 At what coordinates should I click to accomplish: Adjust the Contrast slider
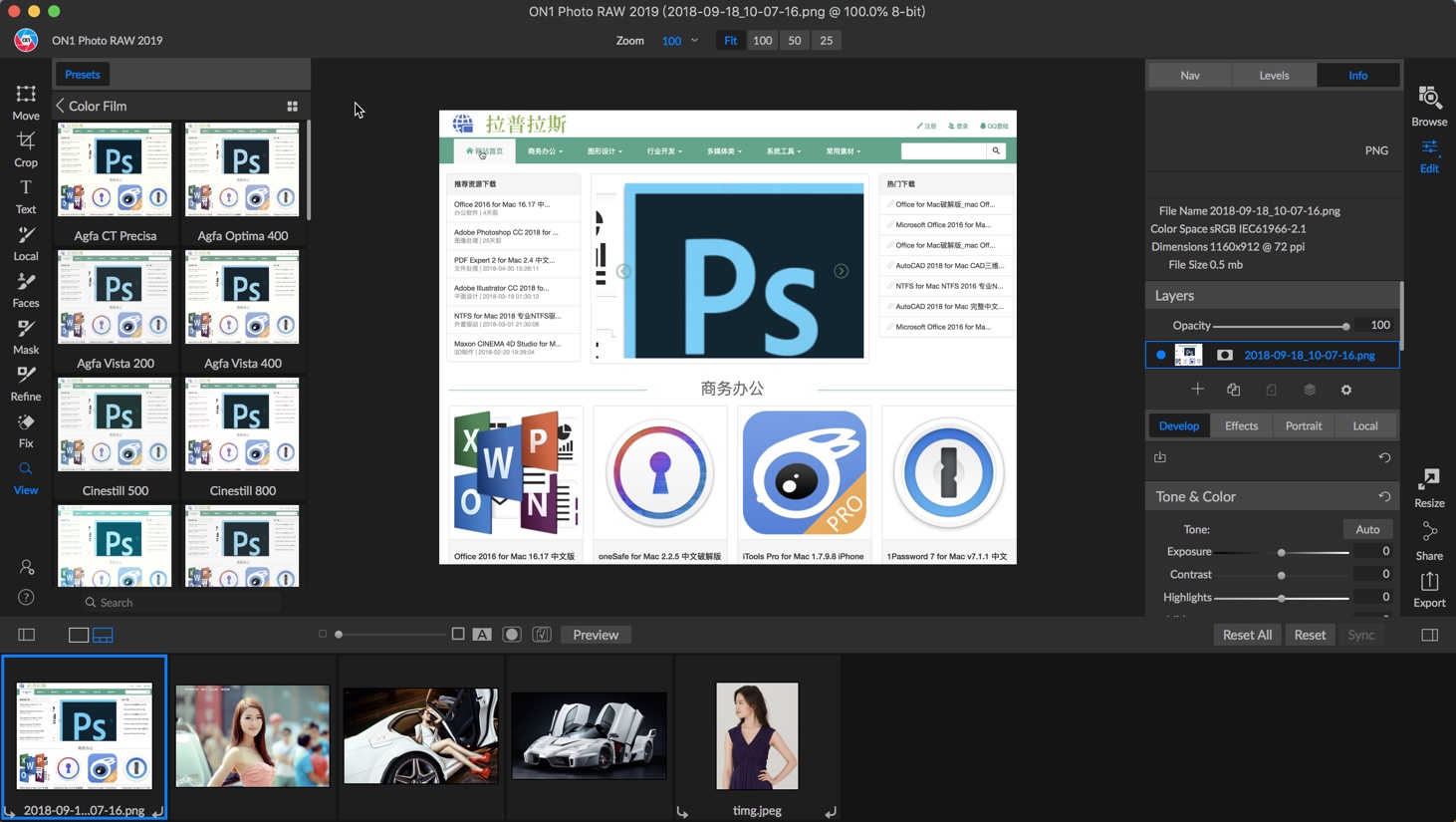point(1282,575)
